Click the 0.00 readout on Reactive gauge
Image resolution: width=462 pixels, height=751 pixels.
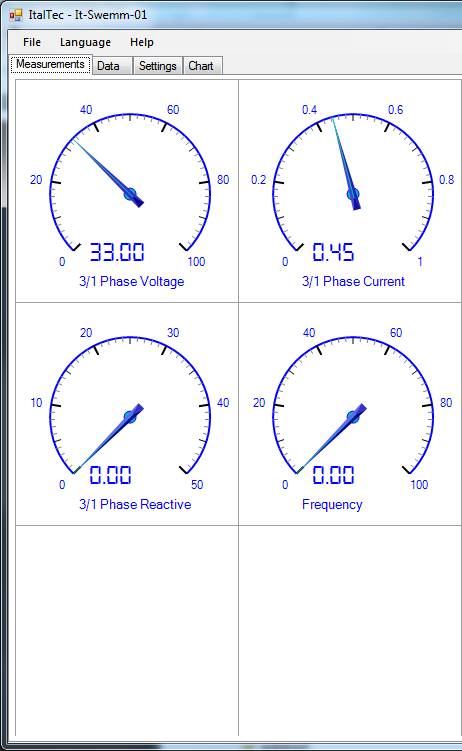111,475
